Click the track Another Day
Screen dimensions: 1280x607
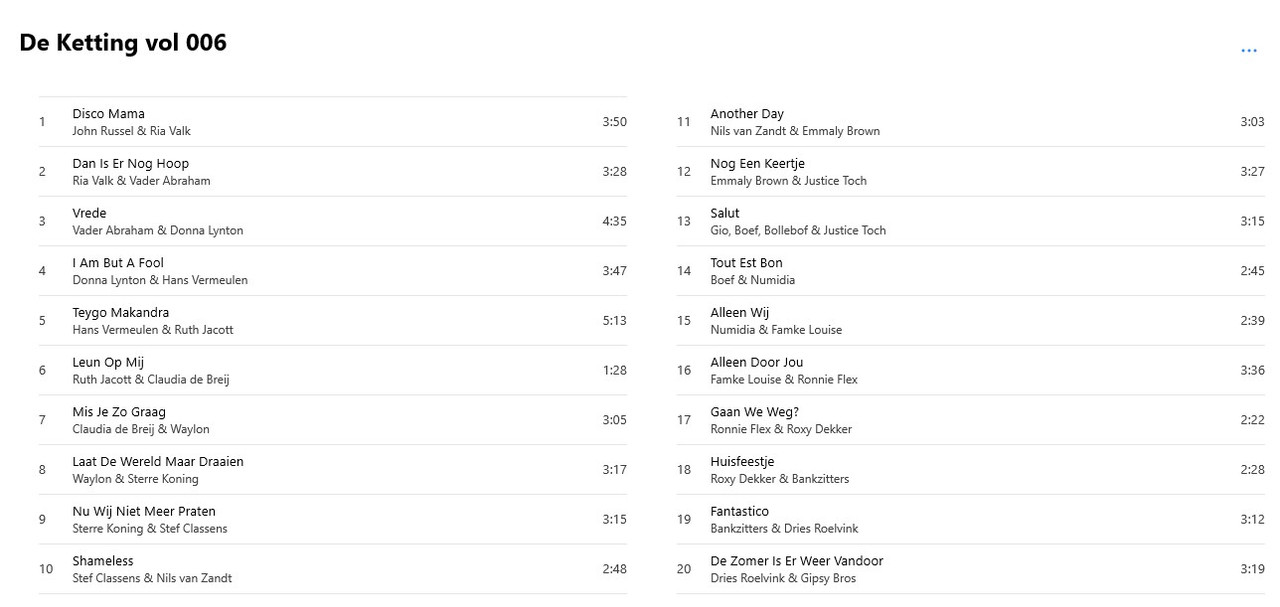(x=971, y=122)
